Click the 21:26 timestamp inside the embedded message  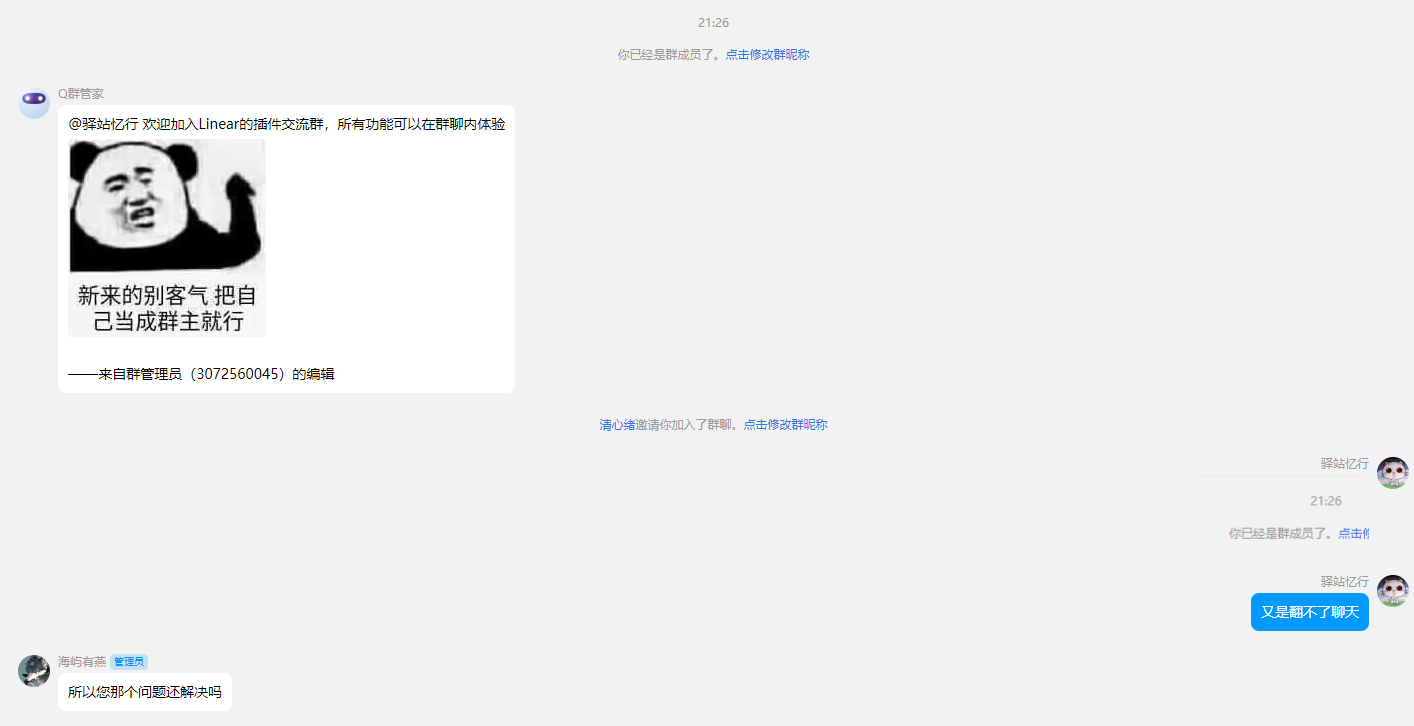[x=1325, y=501]
